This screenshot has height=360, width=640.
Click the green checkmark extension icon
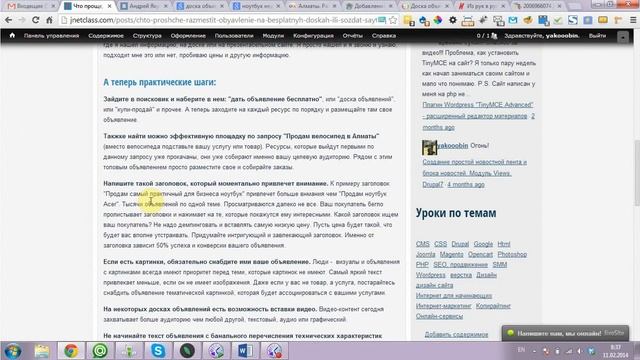click(558, 20)
